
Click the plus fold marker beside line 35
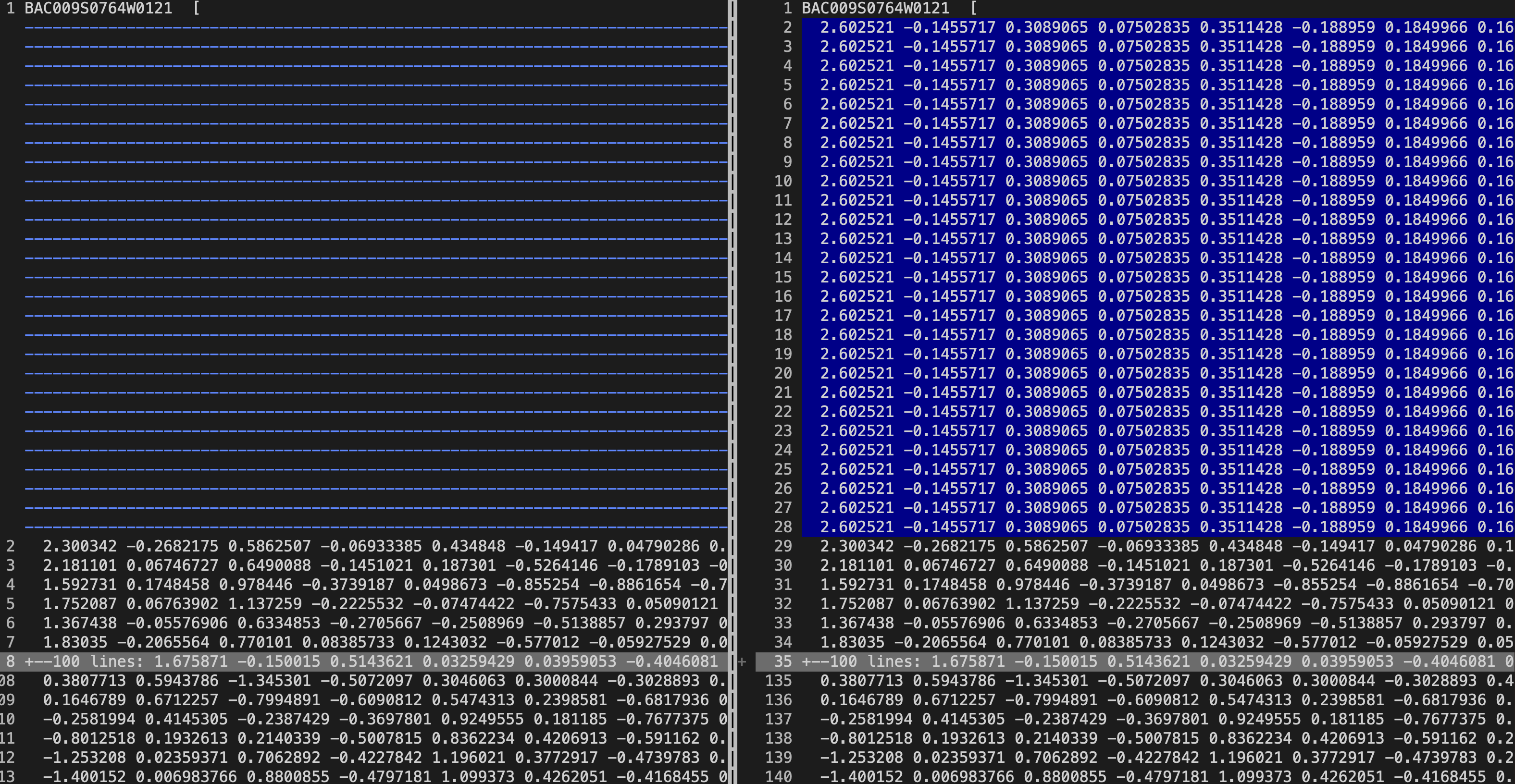click(x=742, y=662)
